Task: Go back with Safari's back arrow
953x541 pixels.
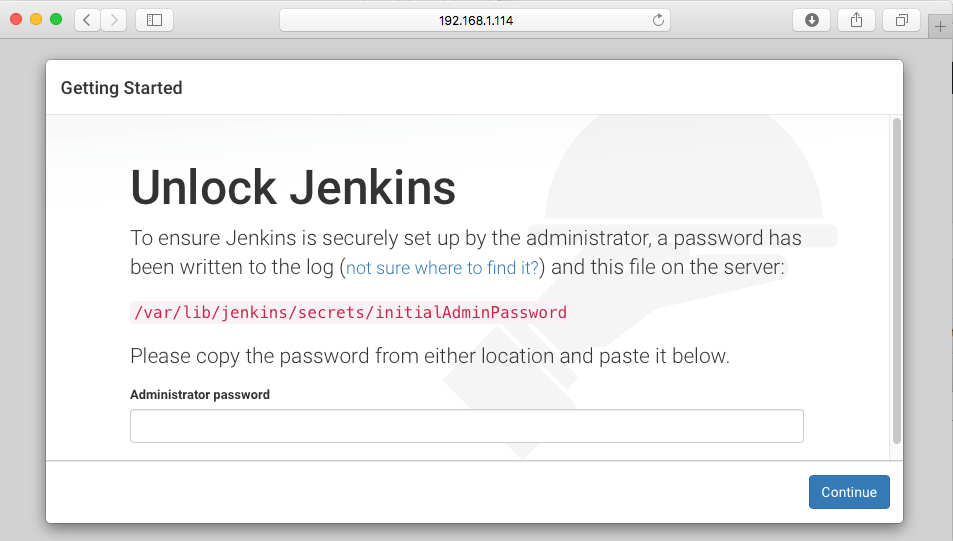Action: (x=88, y=20)
